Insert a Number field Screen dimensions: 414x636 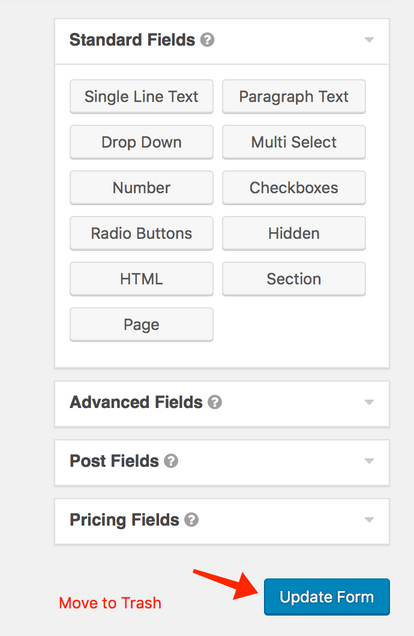coord(142,188)
